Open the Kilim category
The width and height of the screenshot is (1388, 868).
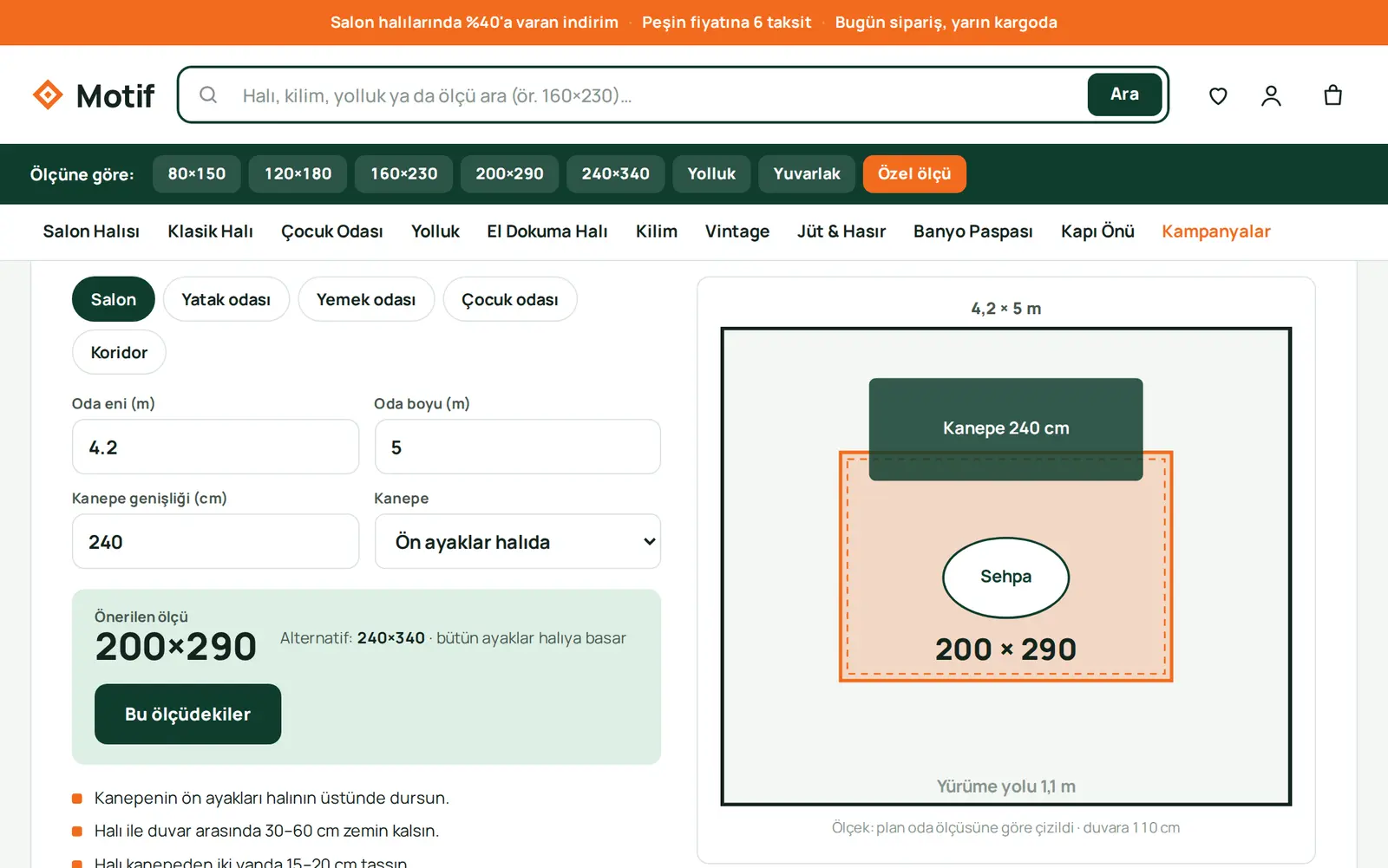coord(657,232)
